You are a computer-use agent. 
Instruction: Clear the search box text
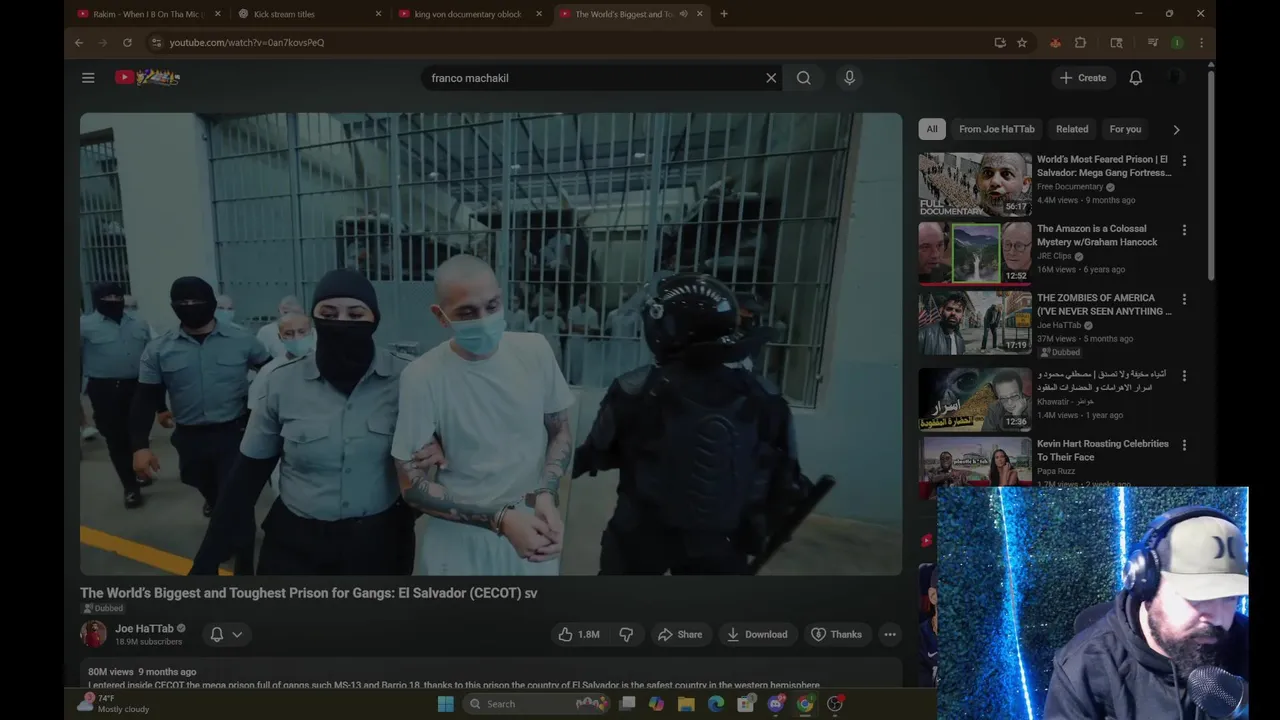point(771,78)
